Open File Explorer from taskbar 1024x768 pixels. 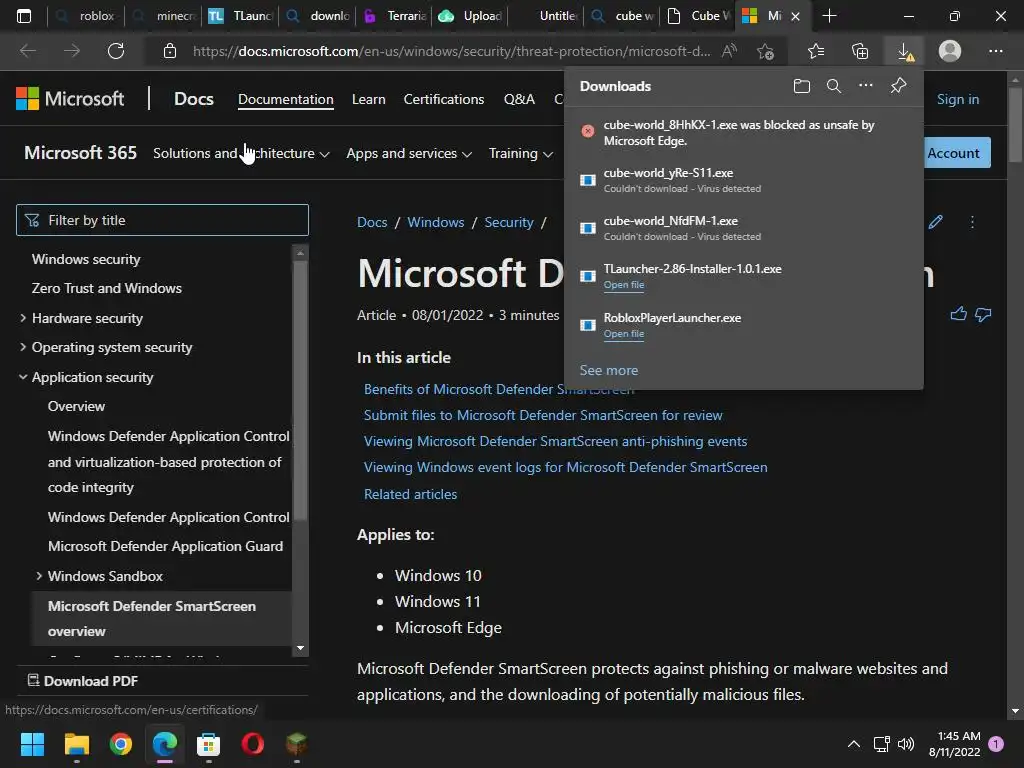click(x=76, y=744)
